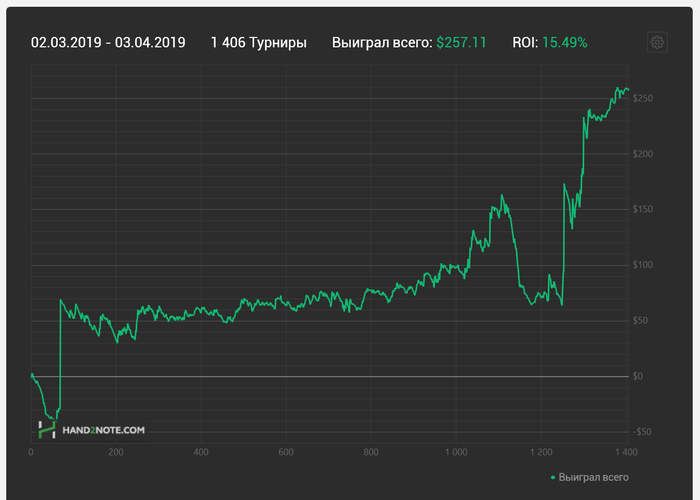The height and width of the screenshot is (500, 700).
Task: Click the '1 406 Турниры' count
Action: [x=258, y=43]
